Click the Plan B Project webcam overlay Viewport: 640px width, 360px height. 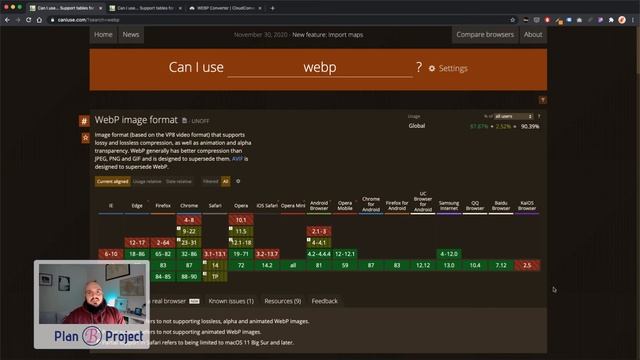[91, 304]
